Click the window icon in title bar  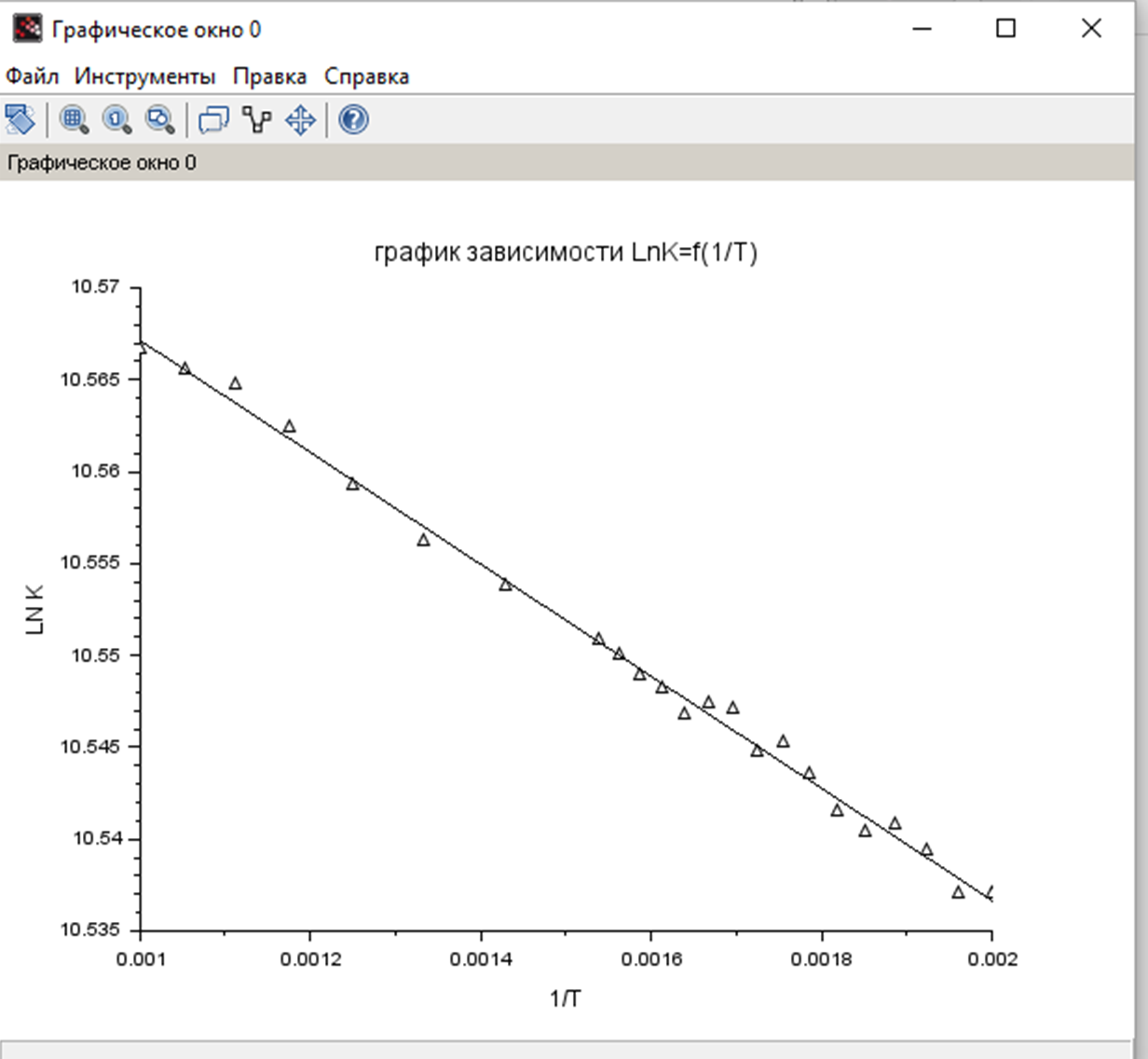pos(27,29)
